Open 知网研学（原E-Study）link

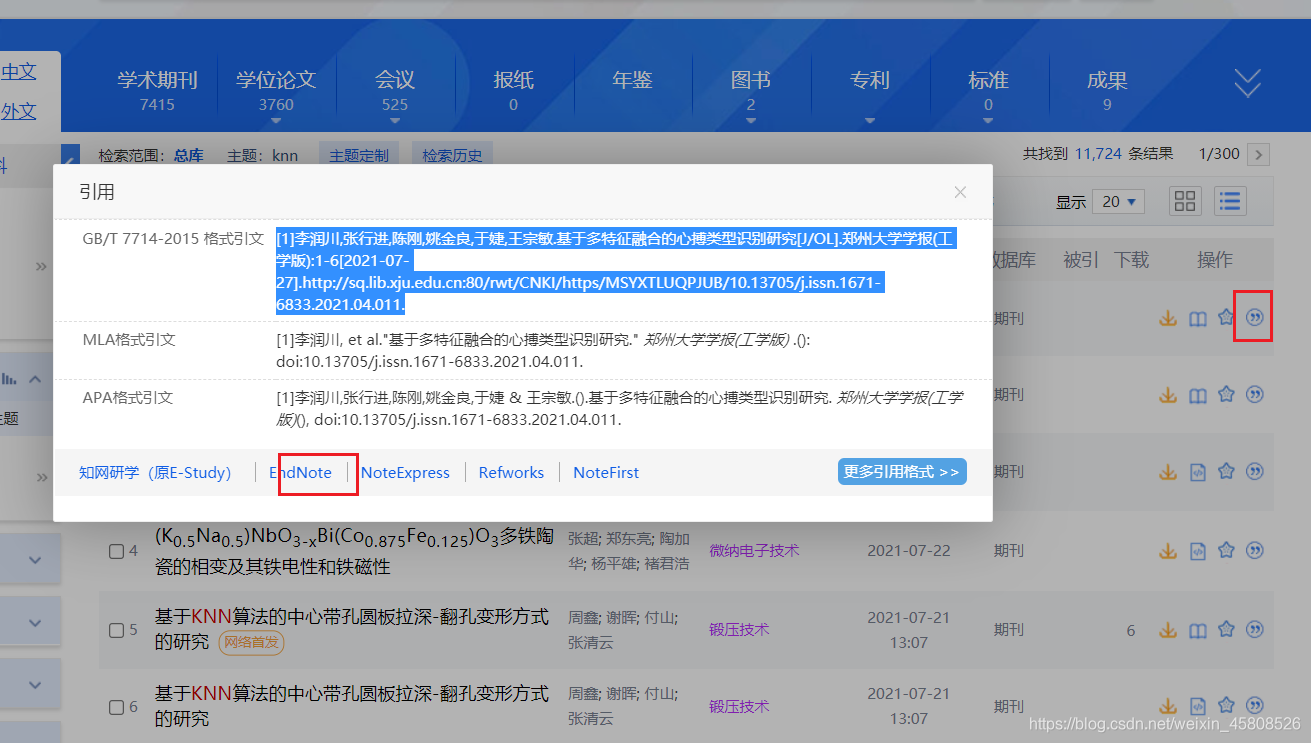click(155, 472)
